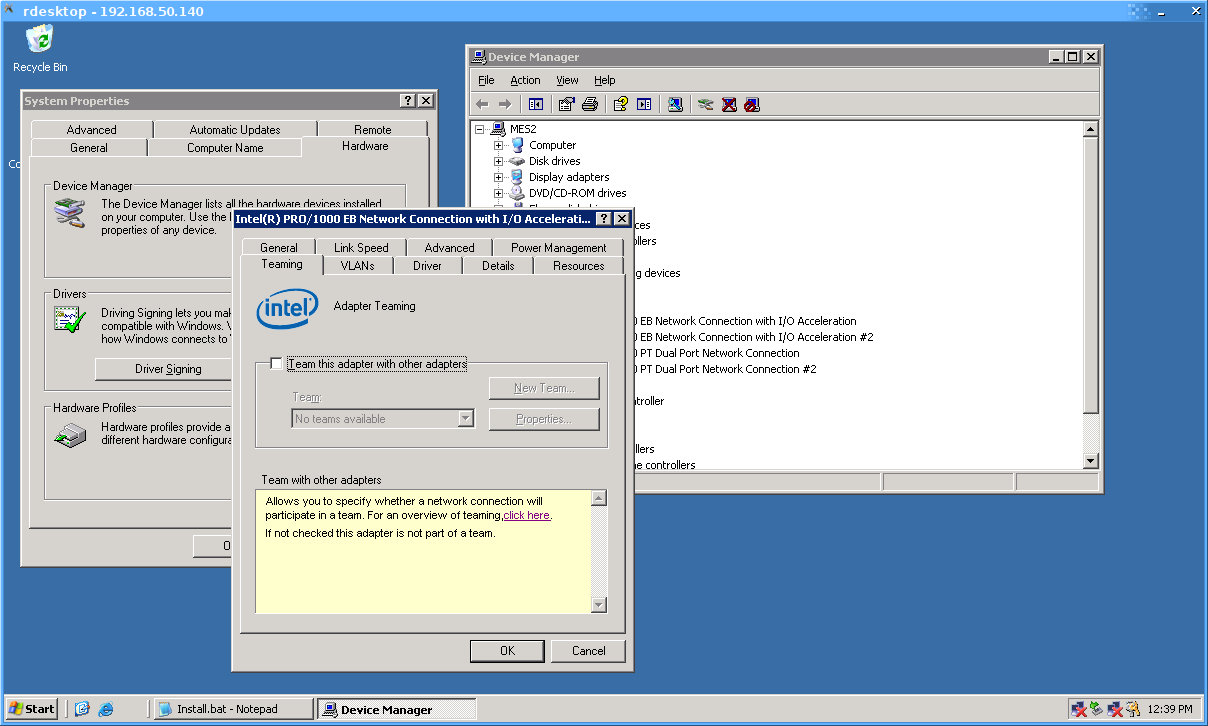Click the Uninstall device toolbar icon
Image resolution: width=1208 pixels, height=726 pixels.
click(729, 104)
